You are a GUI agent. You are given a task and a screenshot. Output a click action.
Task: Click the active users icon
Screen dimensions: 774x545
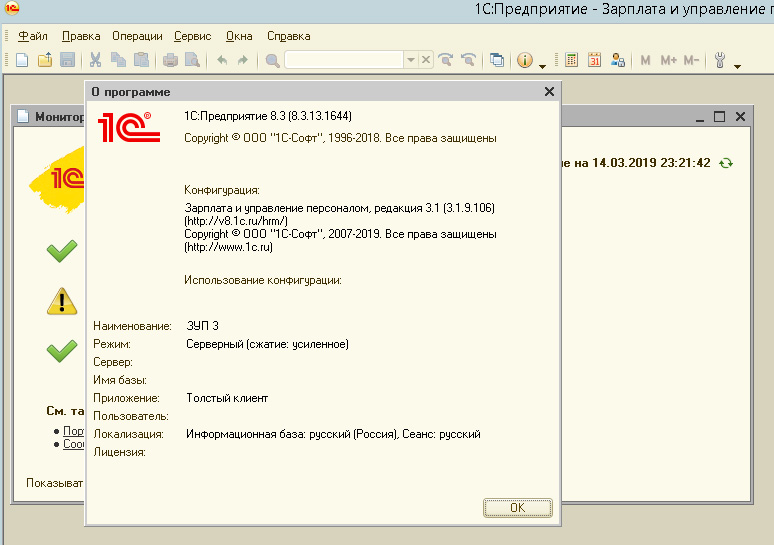click(x=618, y=60)
